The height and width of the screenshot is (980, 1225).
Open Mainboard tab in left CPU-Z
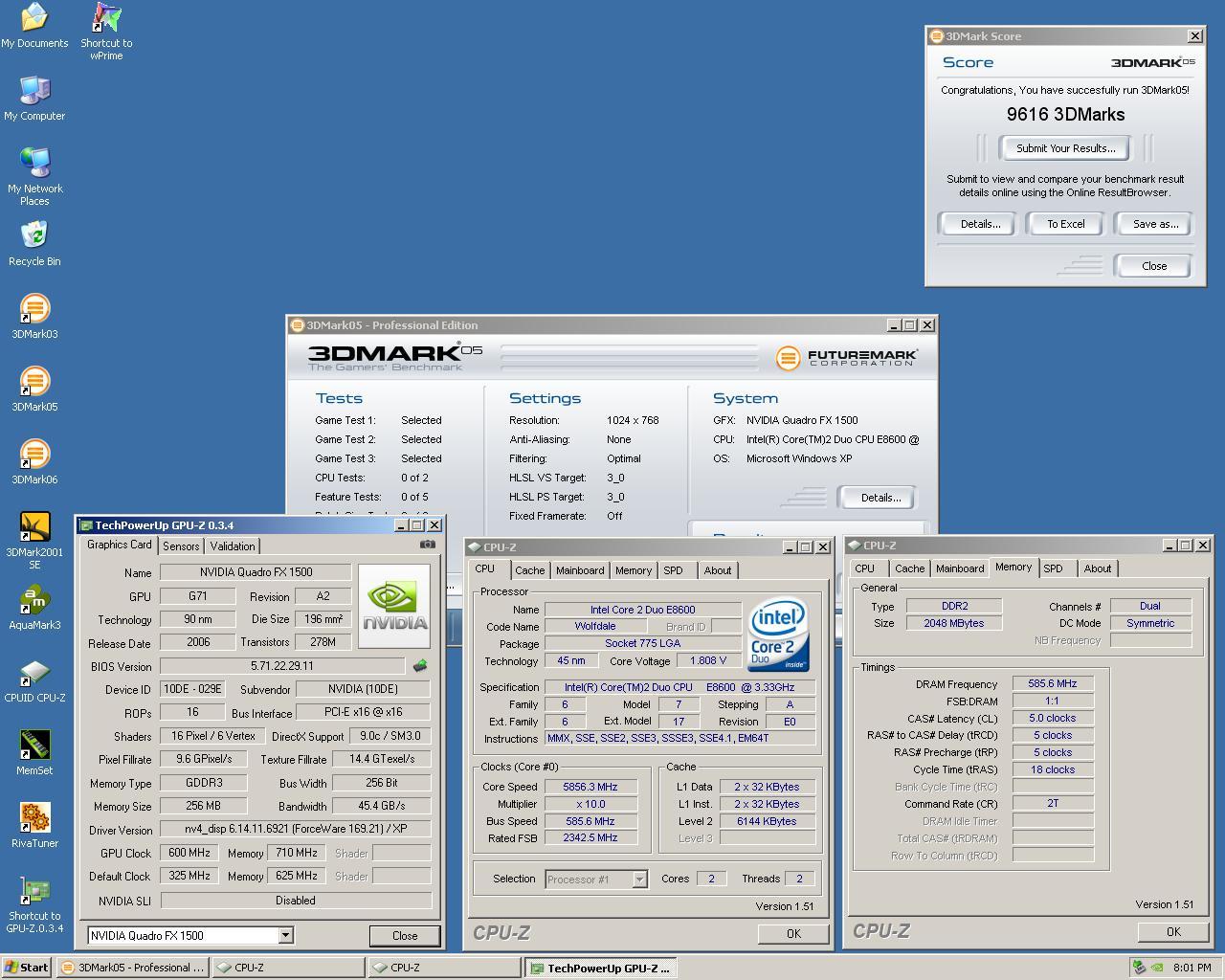pos(580,570)
